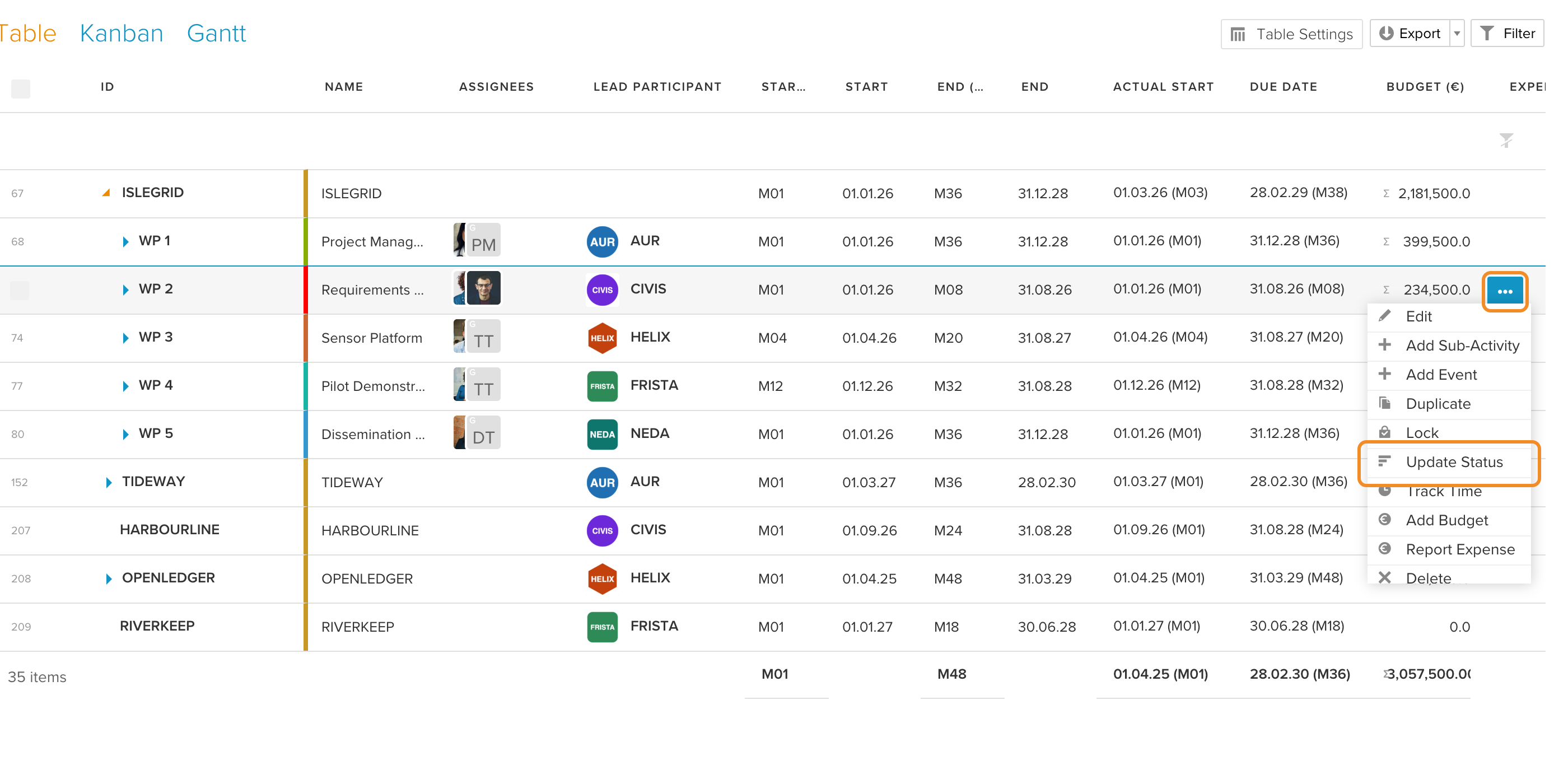Click the HELIX logo in WP 3 row
Screen dimensions: 1568x784
coord(601,337)
